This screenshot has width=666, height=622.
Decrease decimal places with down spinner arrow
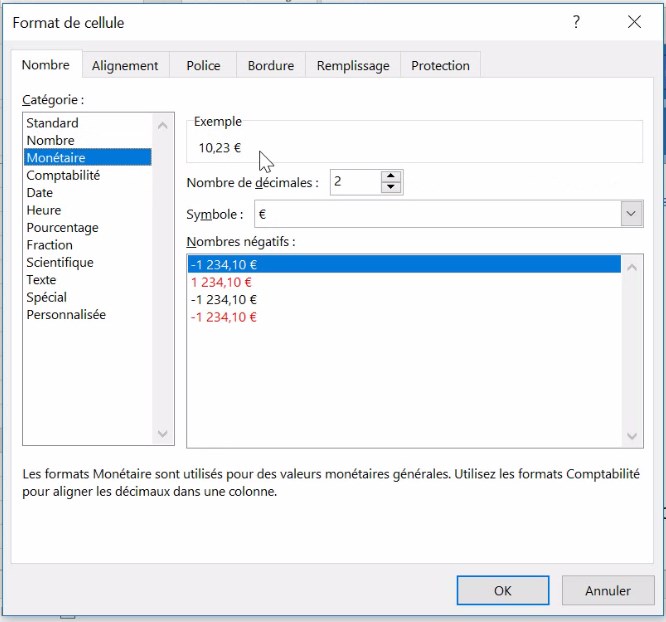[x=391, y=188]
